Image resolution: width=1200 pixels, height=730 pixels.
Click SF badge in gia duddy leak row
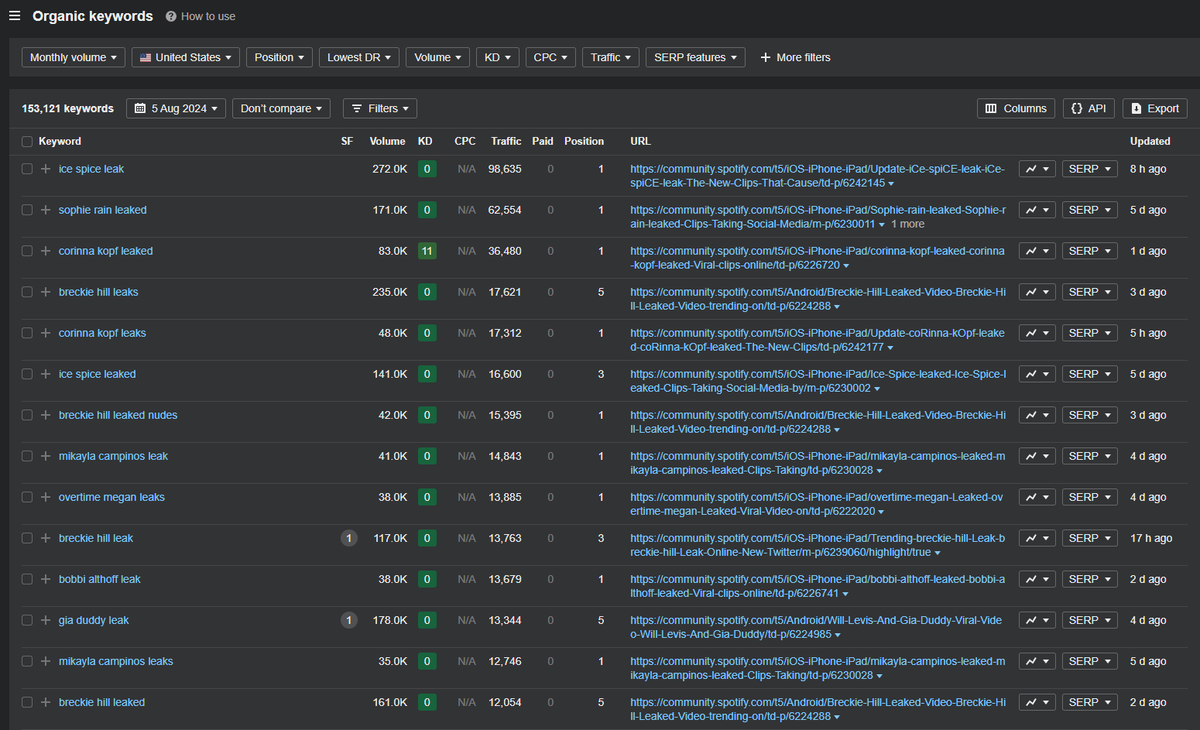point(348,620)
